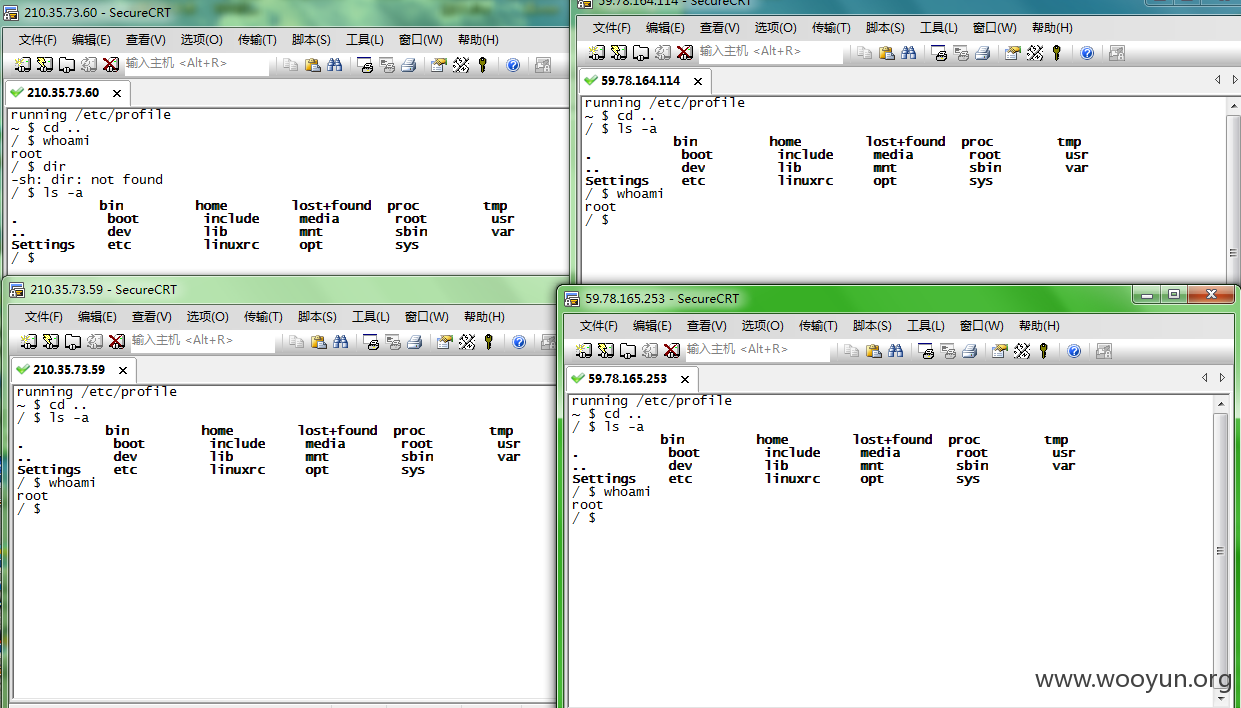Viewport: 1241px width, 708px height.
Task: Click Print printer icon in 59.78.165.253 window
Action: pyautogui.click(x=969, y=350)
